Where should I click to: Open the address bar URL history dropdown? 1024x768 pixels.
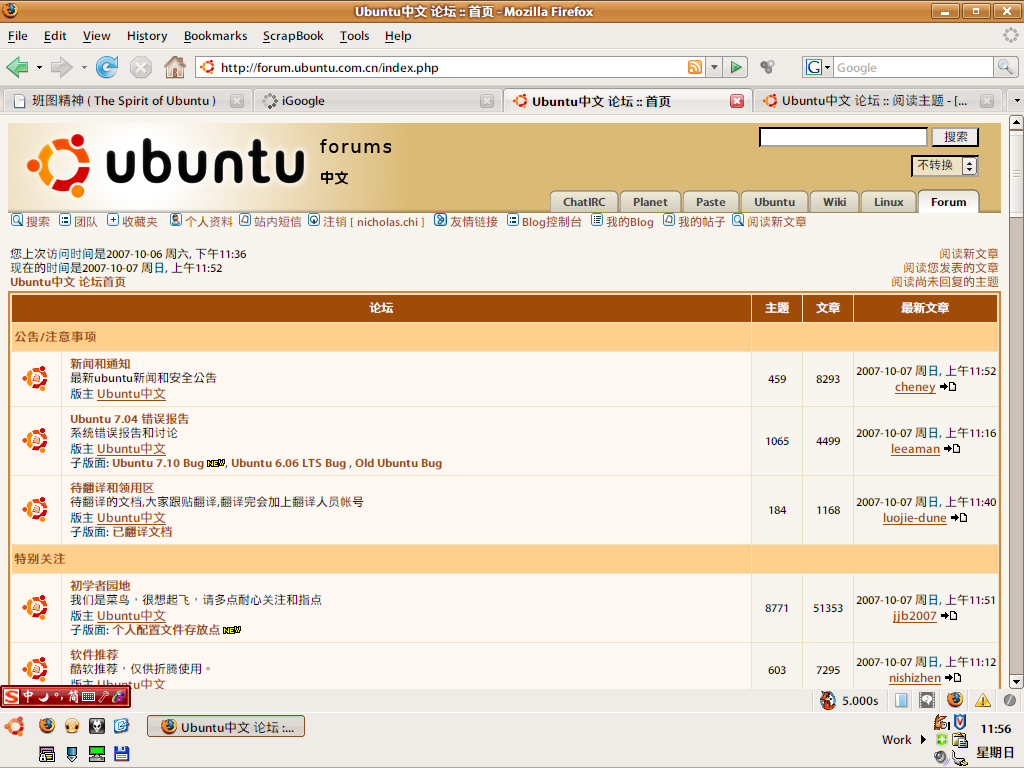click(x=714, y=67)
